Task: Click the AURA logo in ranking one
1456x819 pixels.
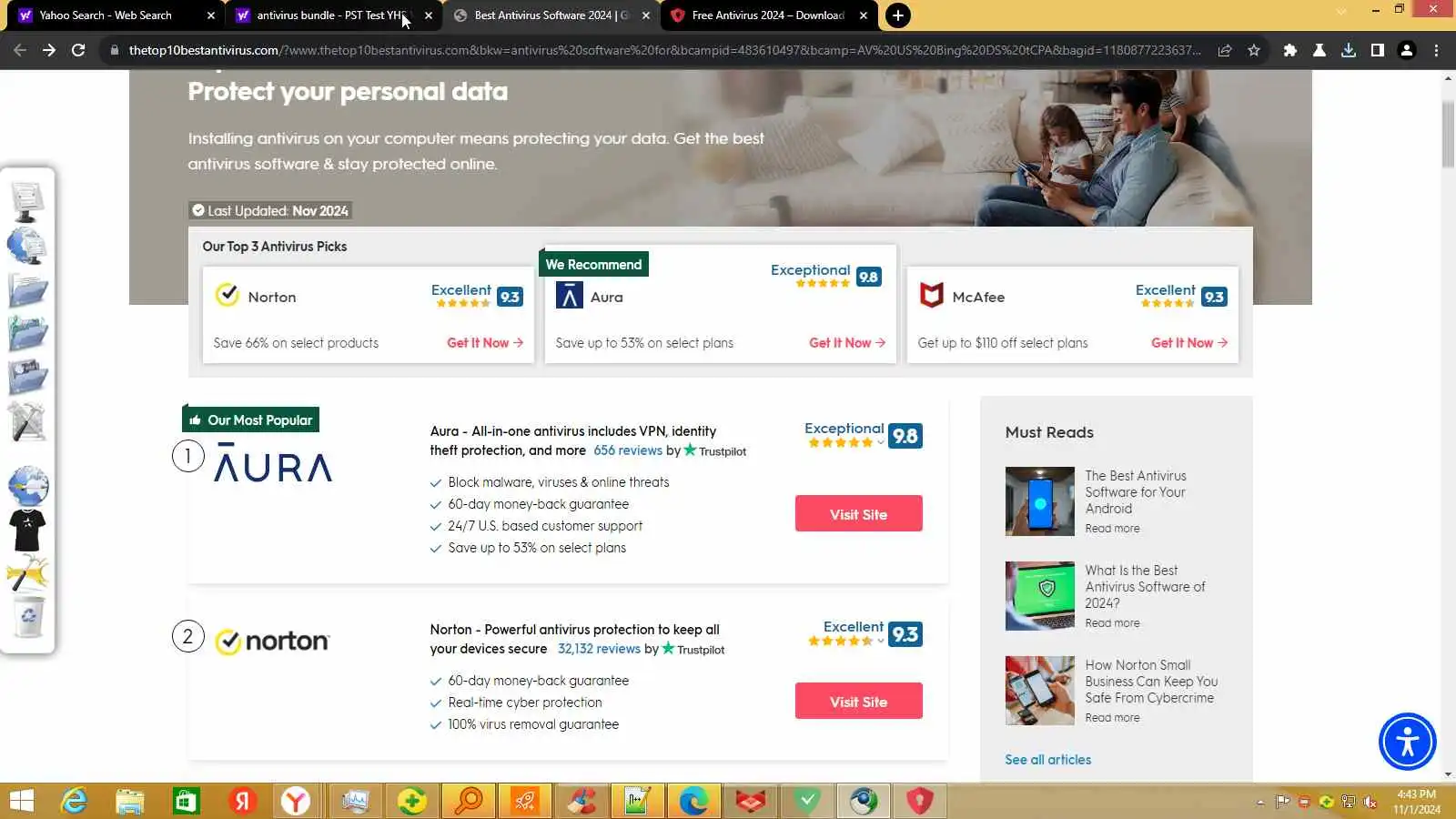Action: (273, 463)
